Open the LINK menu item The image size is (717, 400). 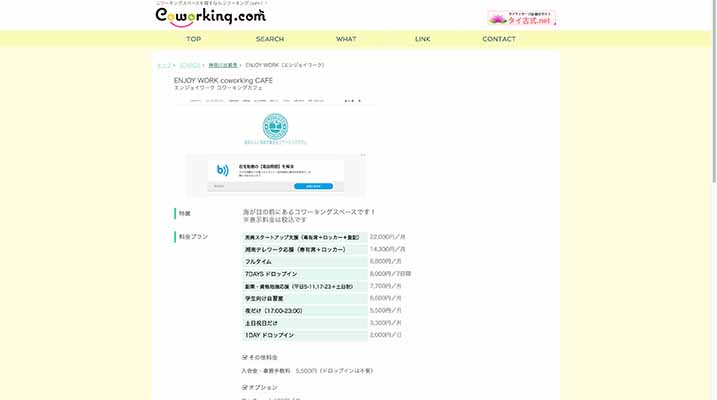[423, 39]
